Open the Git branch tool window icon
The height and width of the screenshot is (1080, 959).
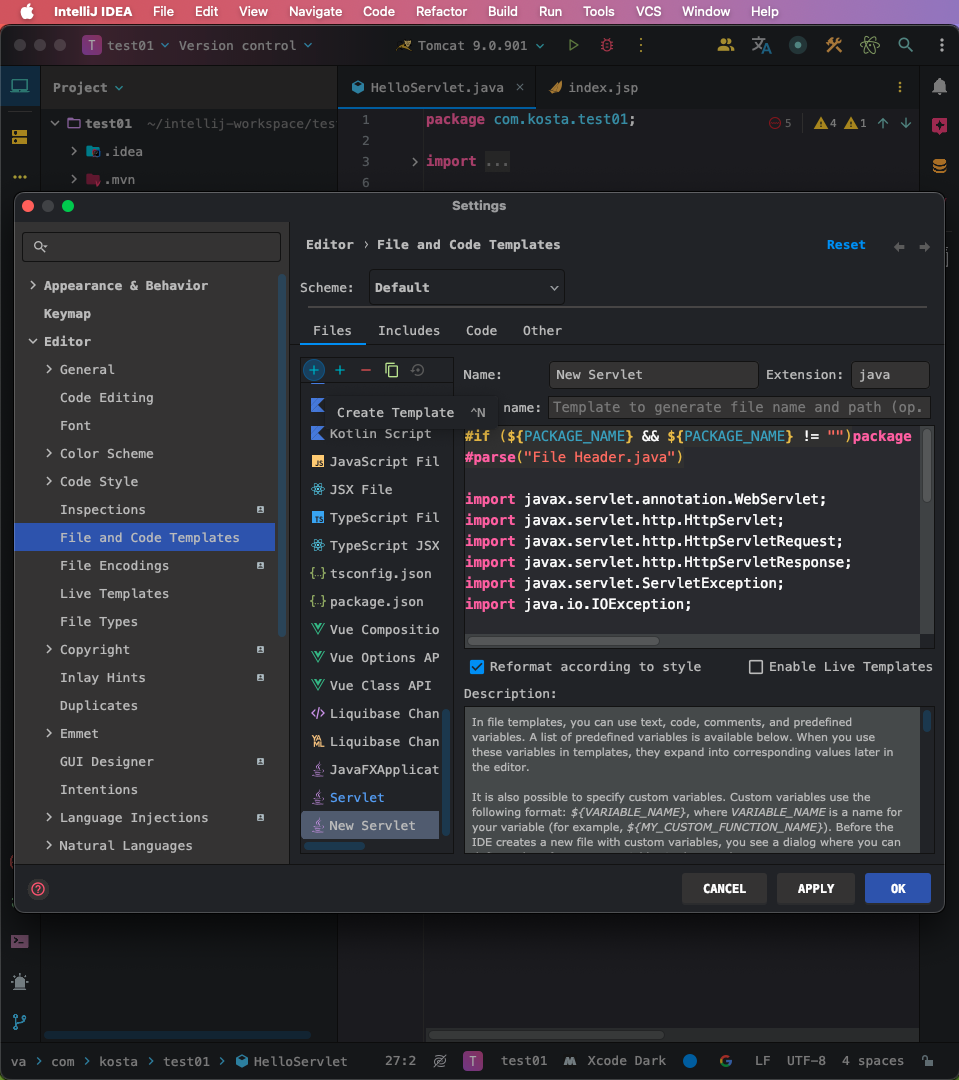pos(20,1022)
